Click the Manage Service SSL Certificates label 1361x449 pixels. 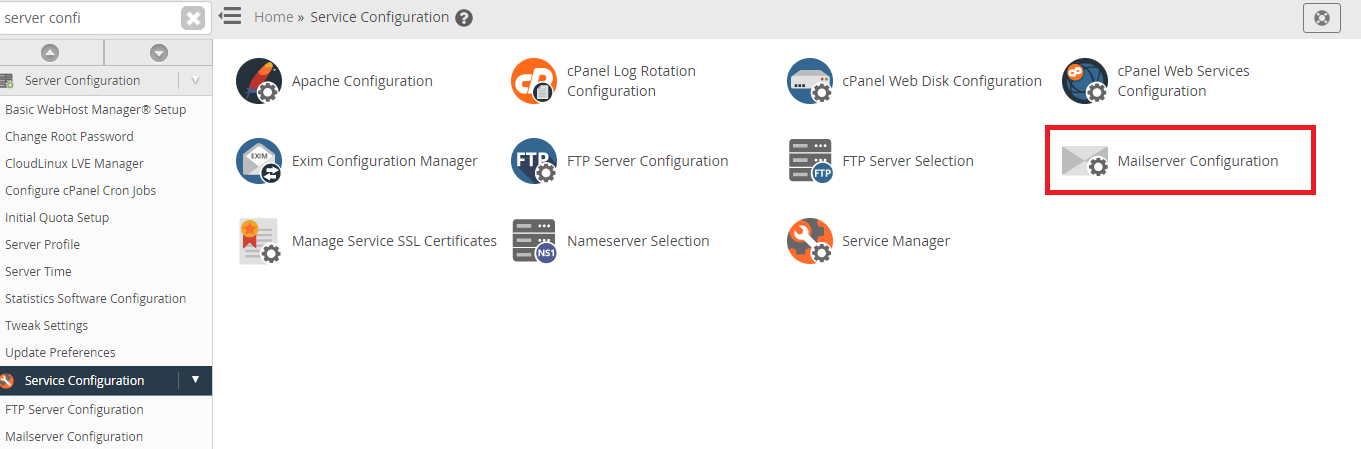pyautogui.click(x=394, y=241)
